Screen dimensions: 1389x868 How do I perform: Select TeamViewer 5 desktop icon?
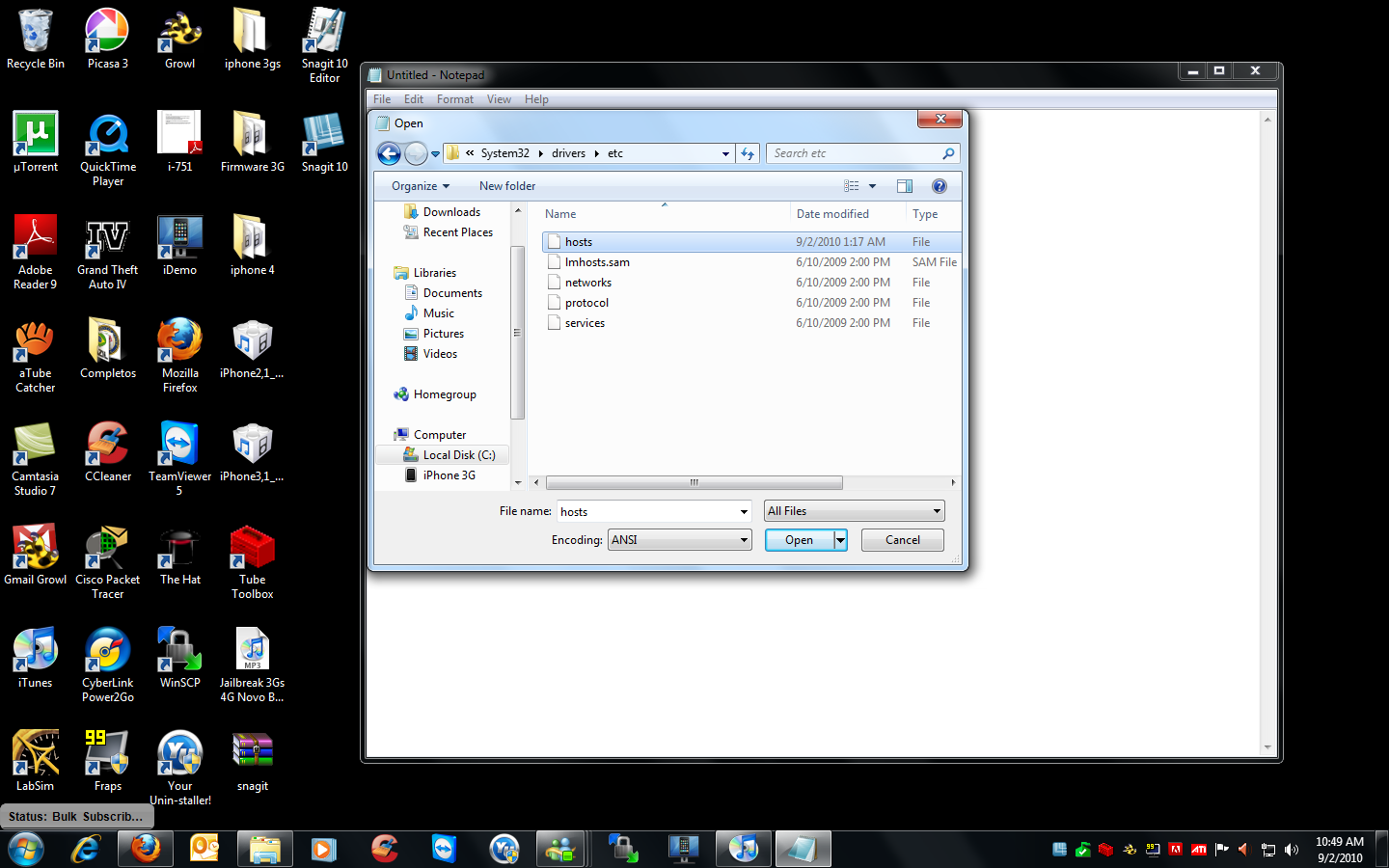coord(179,459)
